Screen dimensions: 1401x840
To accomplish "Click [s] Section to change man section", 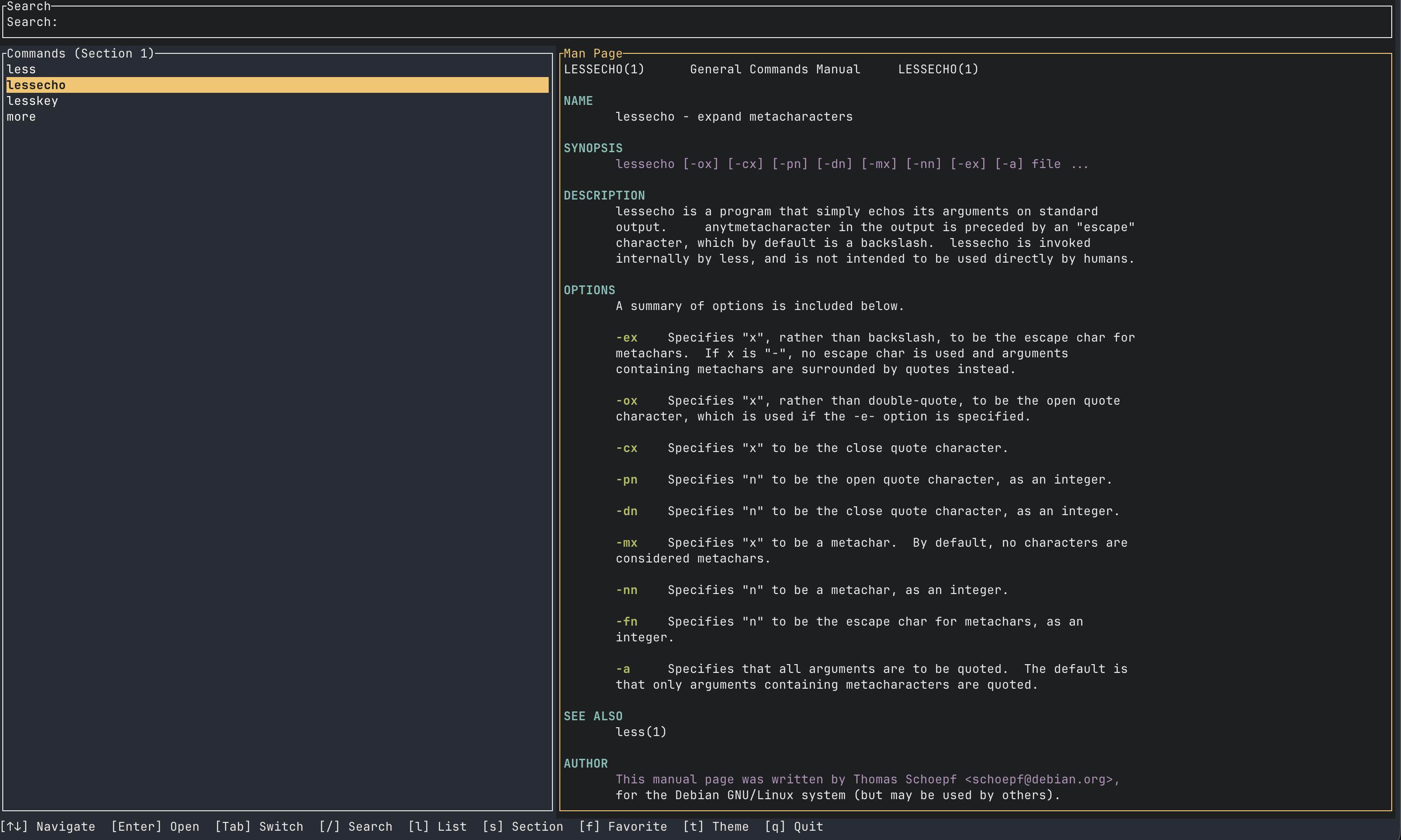I will [x=524, y=827].
